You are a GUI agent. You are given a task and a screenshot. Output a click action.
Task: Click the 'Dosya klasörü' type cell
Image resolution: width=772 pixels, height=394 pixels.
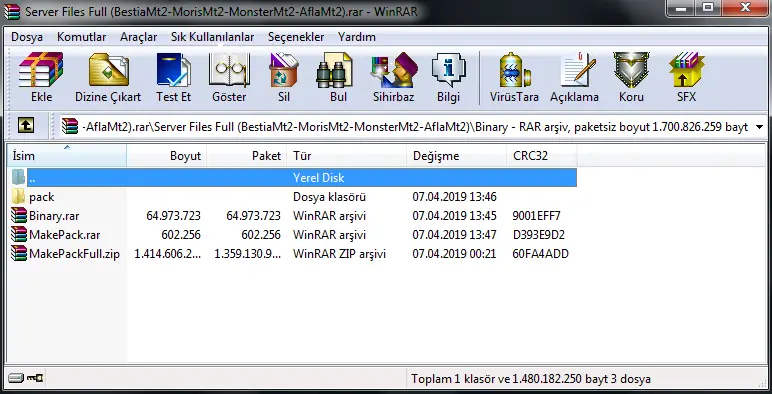[329, 197]
